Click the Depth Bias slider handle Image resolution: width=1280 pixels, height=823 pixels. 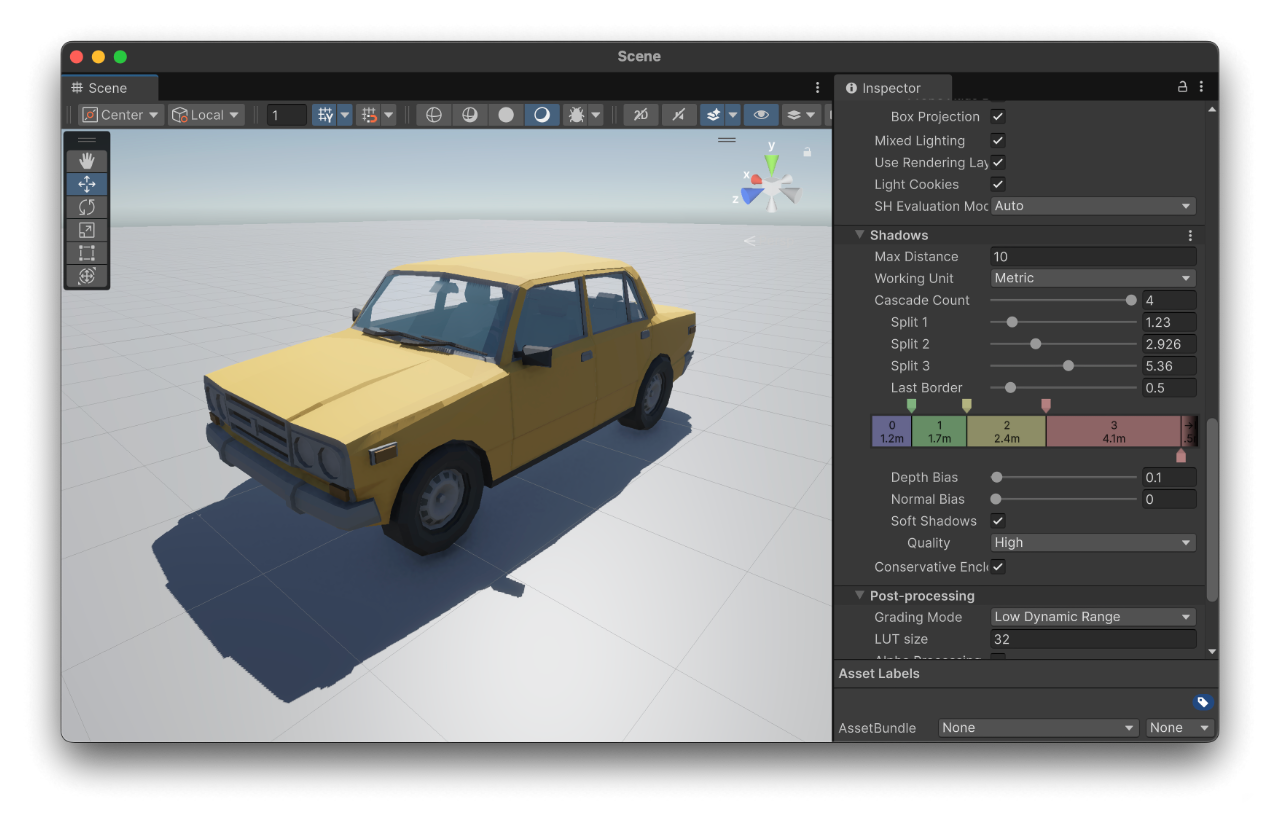(x=996, y=478)
